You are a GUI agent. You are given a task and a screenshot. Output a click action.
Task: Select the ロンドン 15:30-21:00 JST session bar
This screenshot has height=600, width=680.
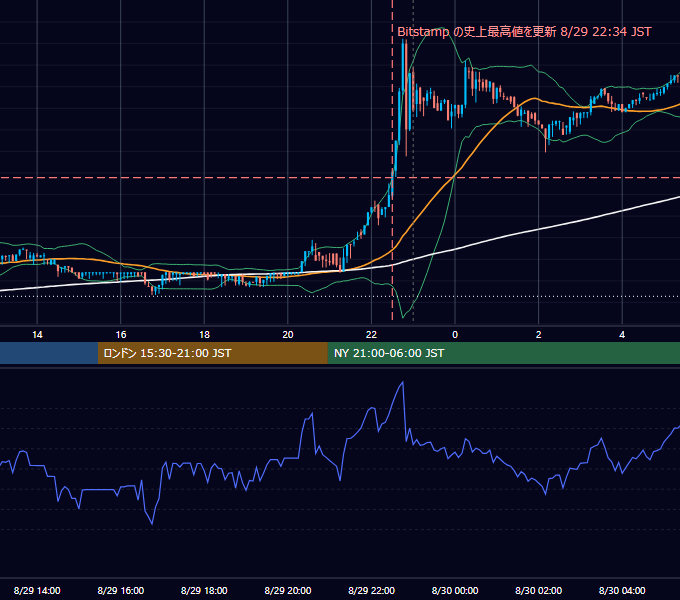212,353
